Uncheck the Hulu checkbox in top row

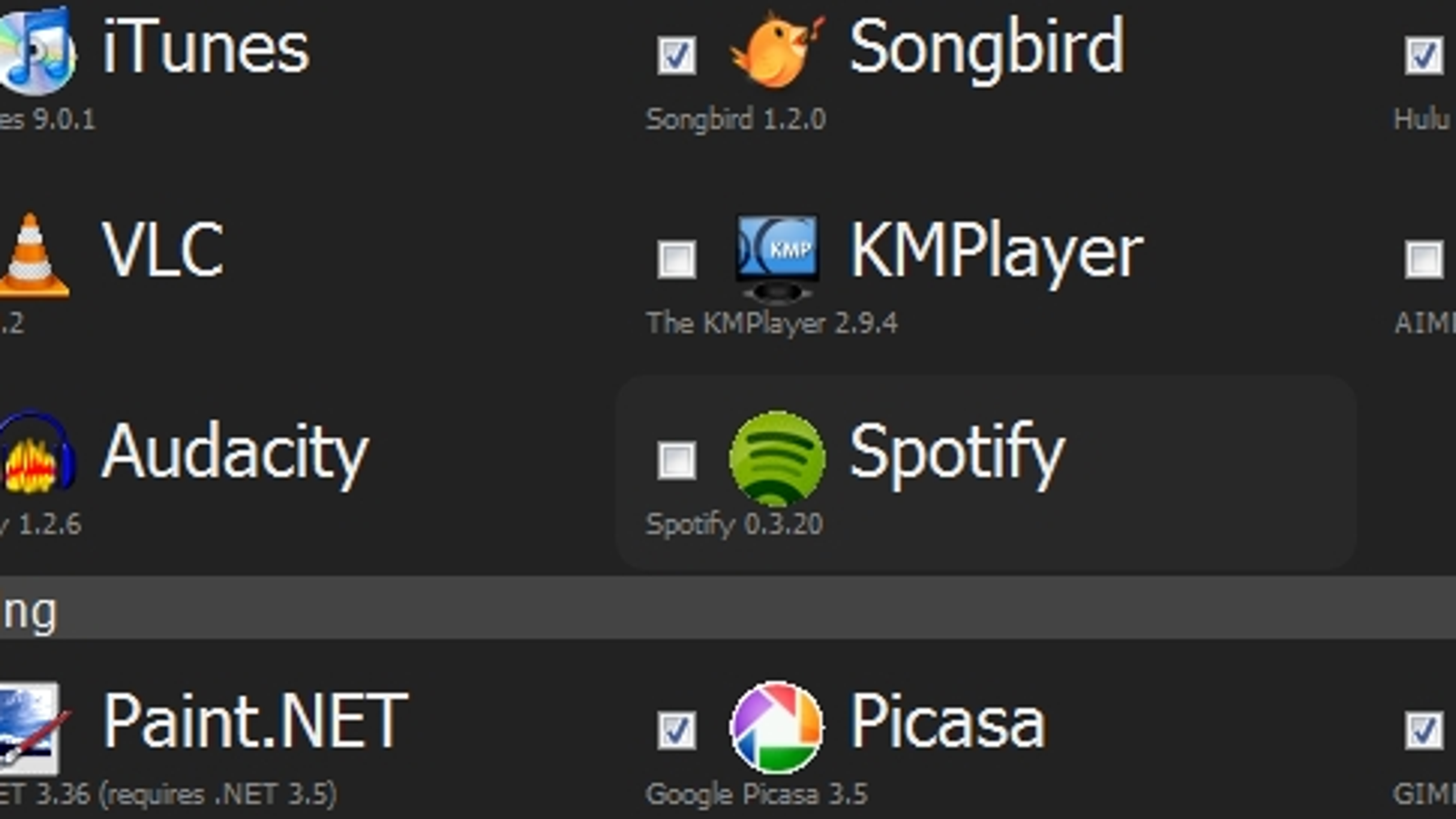click(1423, 56)
